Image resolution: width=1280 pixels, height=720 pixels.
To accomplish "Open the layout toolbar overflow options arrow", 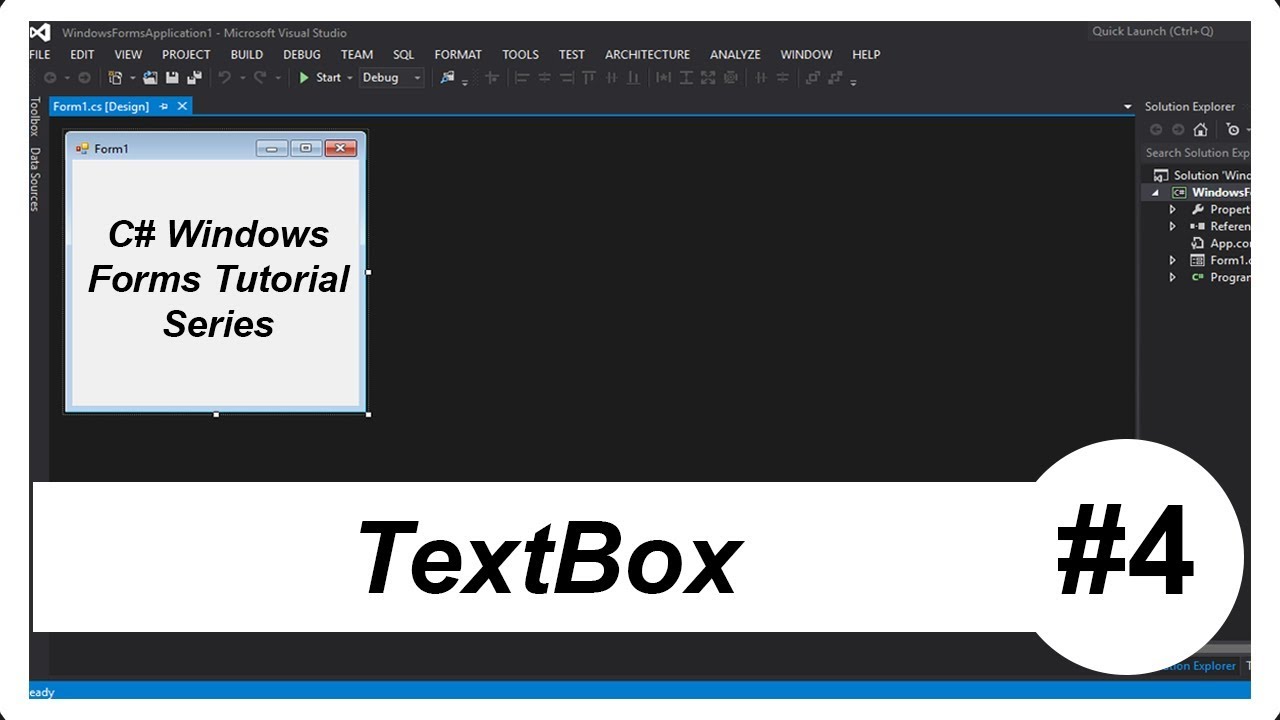I will [x=853, y=81].
